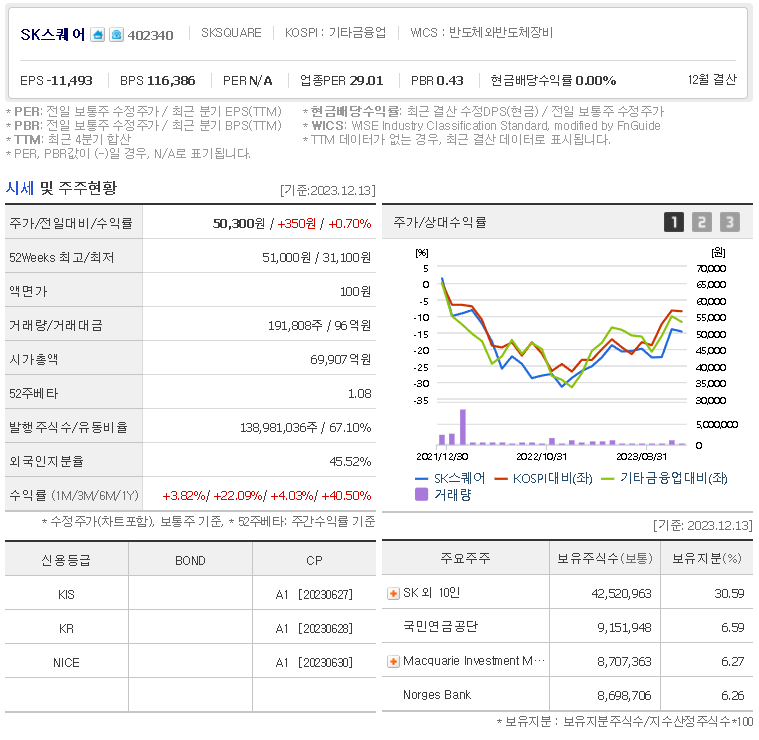Click the BOND column header
The width and height of the screenshot is (759, 740).
click(190, 560)
